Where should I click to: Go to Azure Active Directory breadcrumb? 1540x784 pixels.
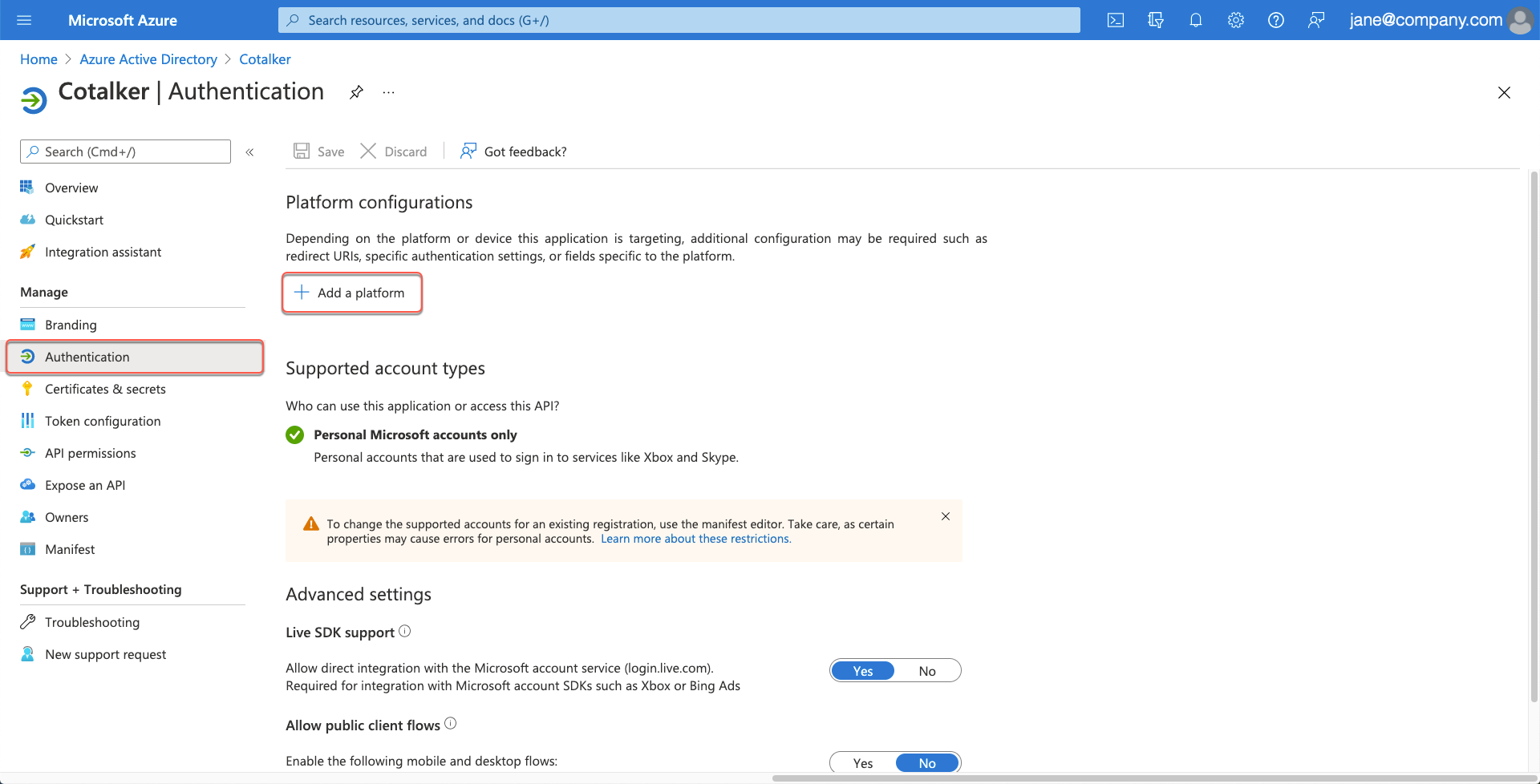148,59
